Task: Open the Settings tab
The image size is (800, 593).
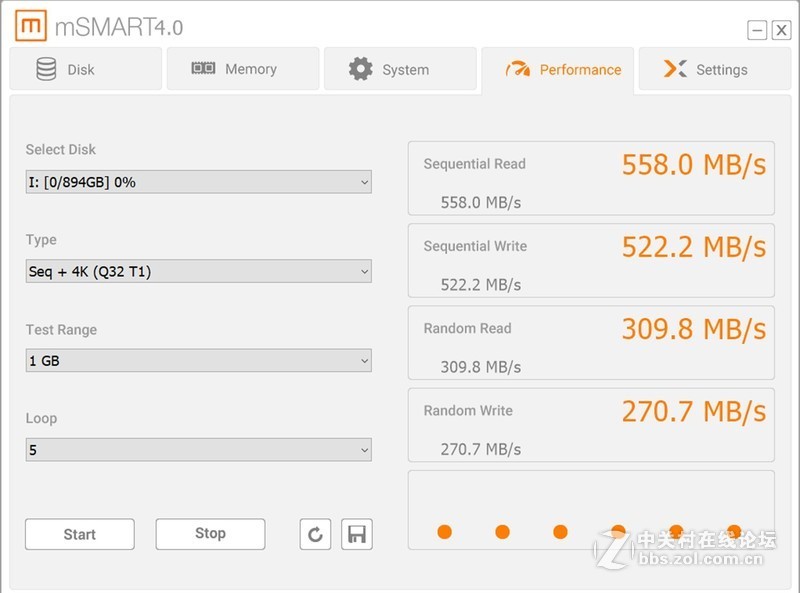Action: coord(715,69)
